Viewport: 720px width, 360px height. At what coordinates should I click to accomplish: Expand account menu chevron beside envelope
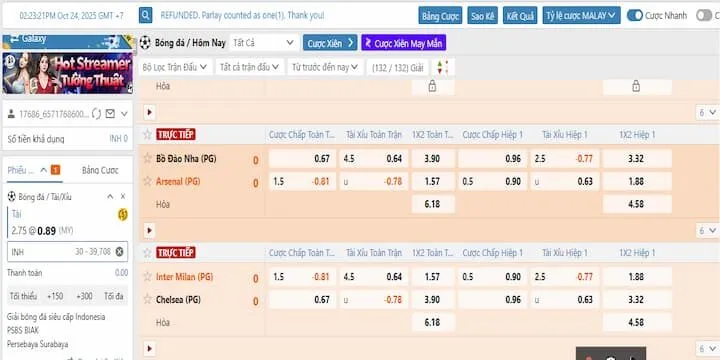pos(124,114)
